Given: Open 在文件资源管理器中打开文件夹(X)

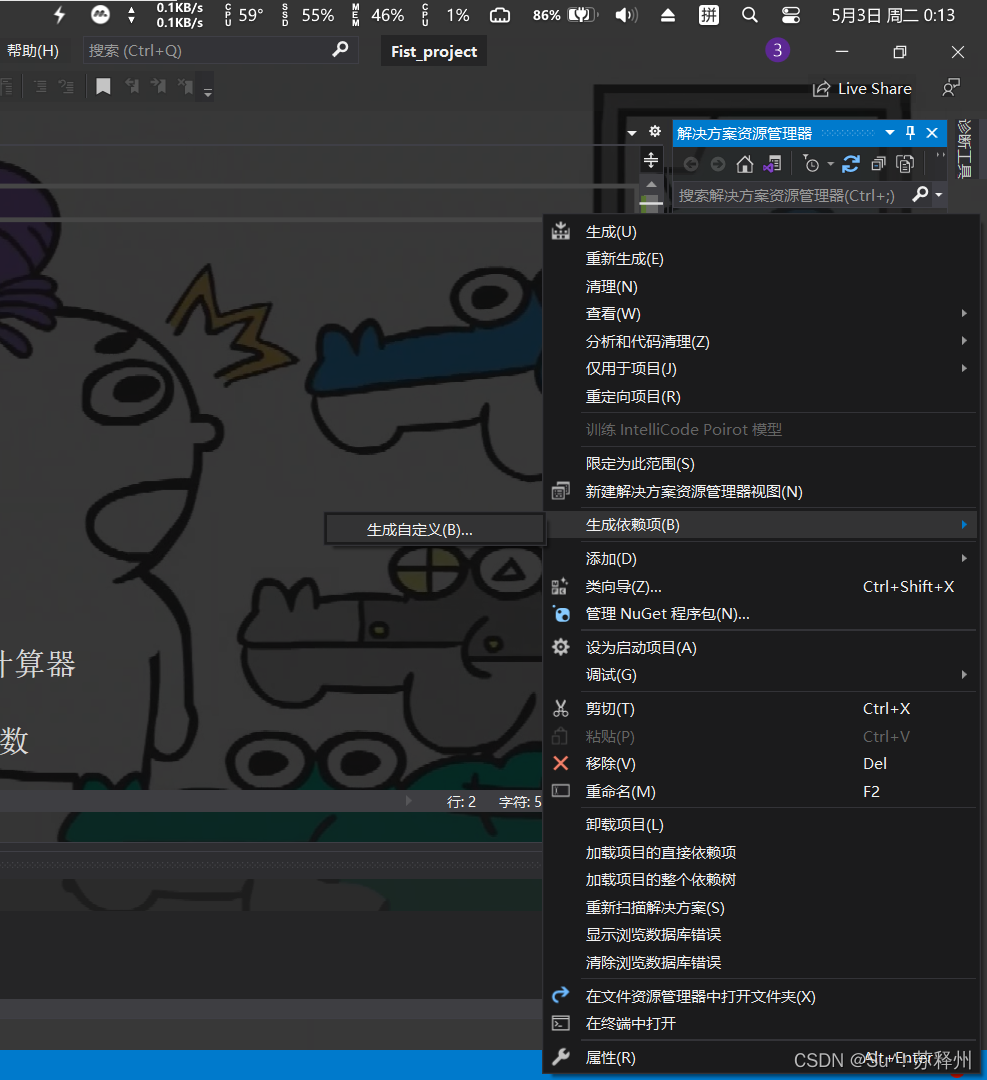Looking at the screenshot, I should coord(761,997).
